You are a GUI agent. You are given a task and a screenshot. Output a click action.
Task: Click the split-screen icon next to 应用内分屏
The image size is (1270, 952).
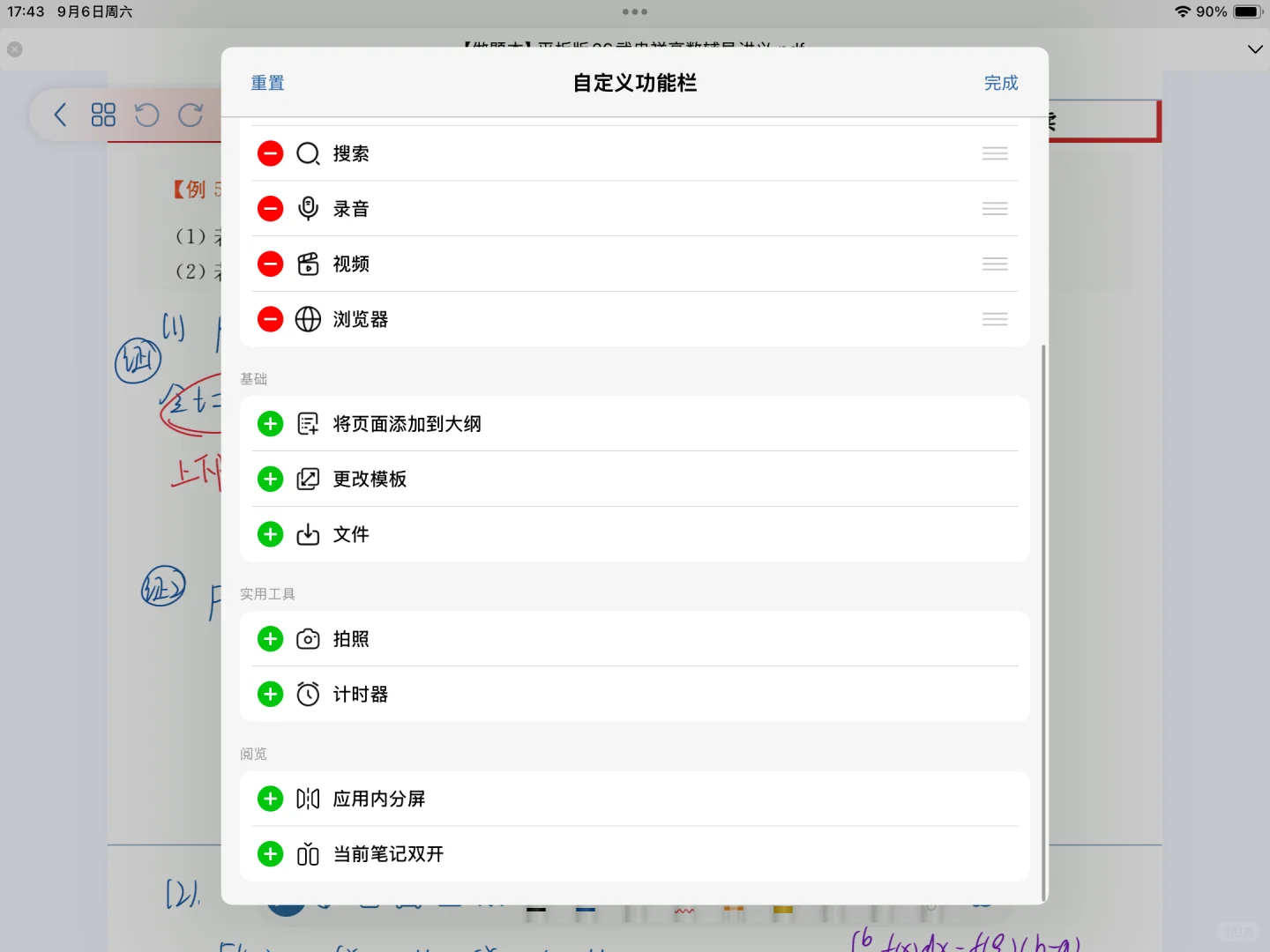pyautogui.click(x=308, y=799)
